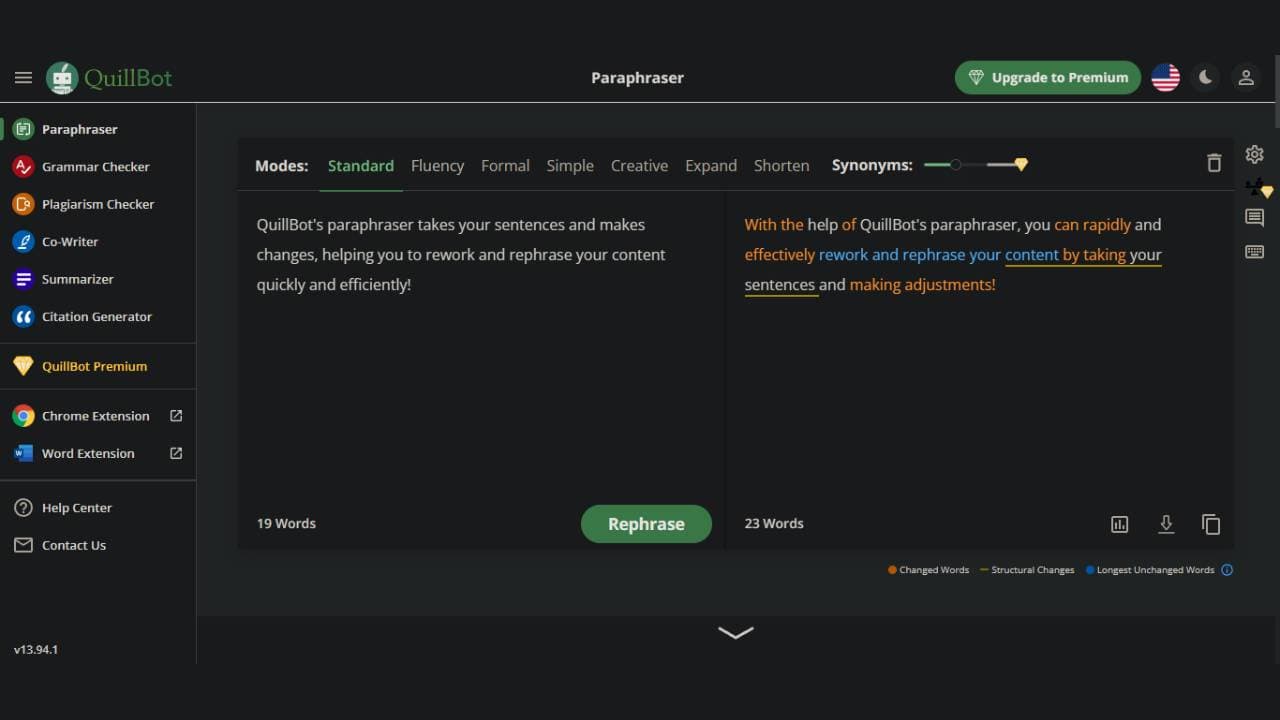This screenshot has width=1280, height=720.
Task: Click the Changed Words legend label
Action: click(934, 570)
